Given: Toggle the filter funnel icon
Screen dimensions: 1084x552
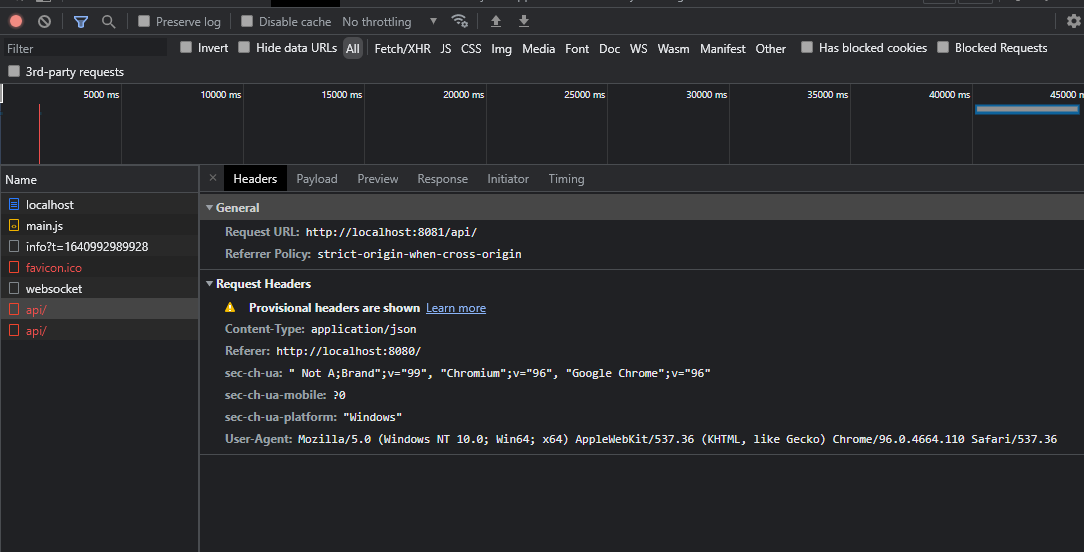Looking at the screenshot, I should tap(81, 21).
